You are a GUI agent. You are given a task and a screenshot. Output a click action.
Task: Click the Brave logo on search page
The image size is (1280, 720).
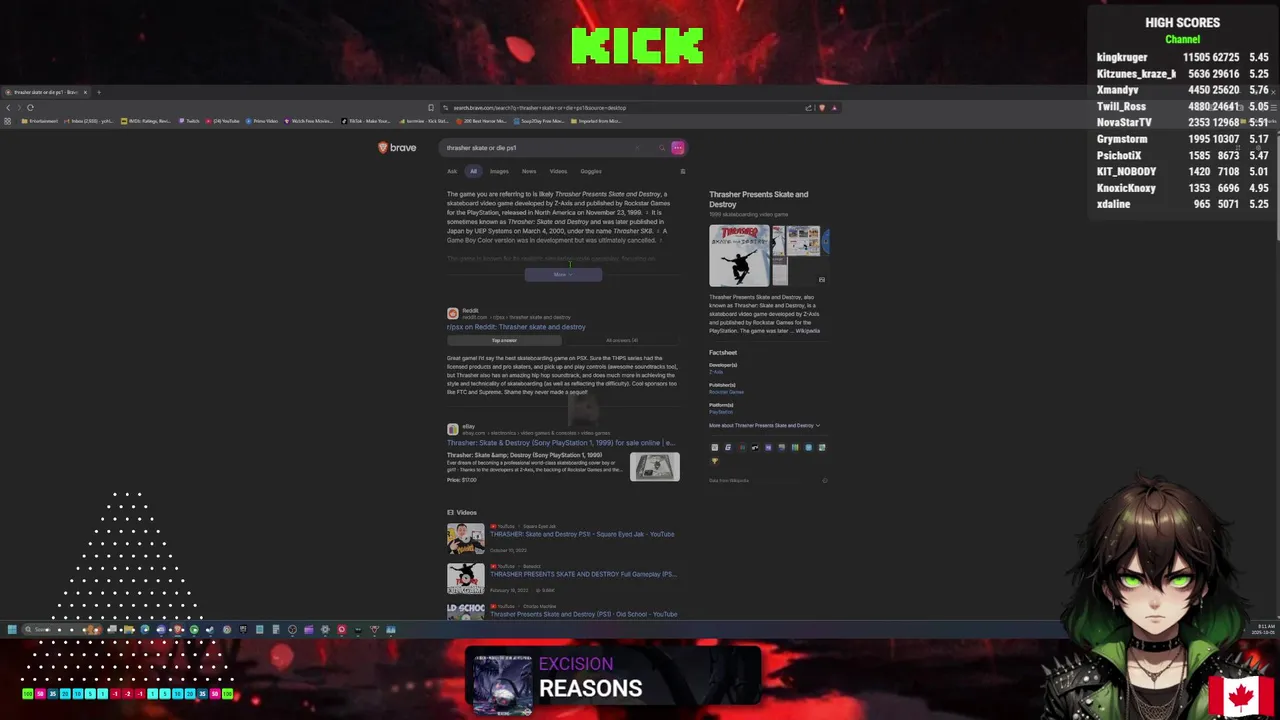coord(397,147)
